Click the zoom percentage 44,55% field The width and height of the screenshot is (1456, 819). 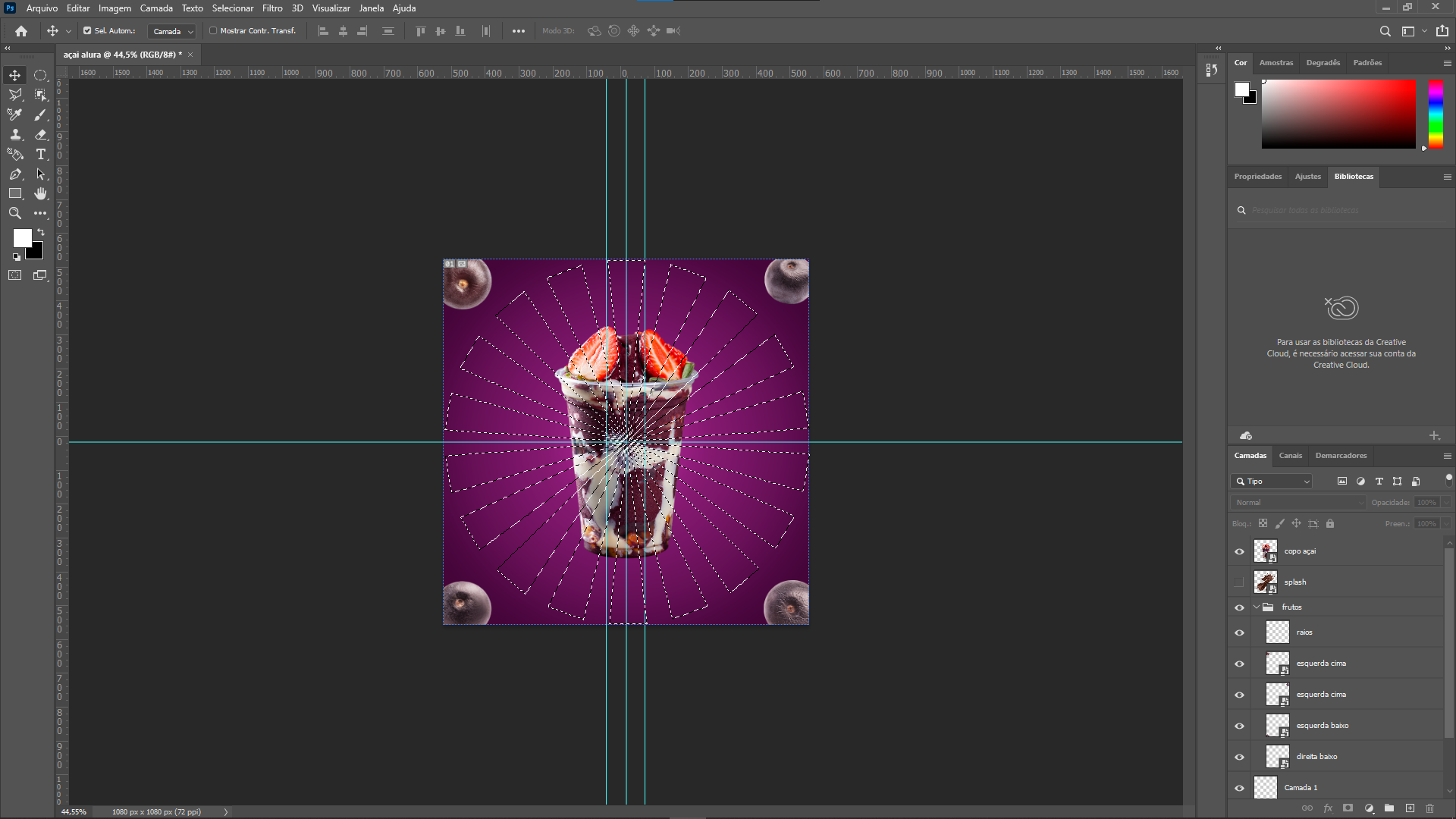pyautogui.click(x=74, y=811)
